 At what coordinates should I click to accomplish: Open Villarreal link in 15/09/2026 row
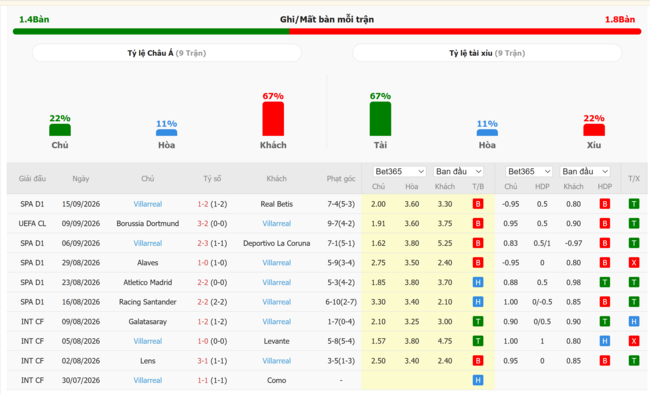point(148,204)
